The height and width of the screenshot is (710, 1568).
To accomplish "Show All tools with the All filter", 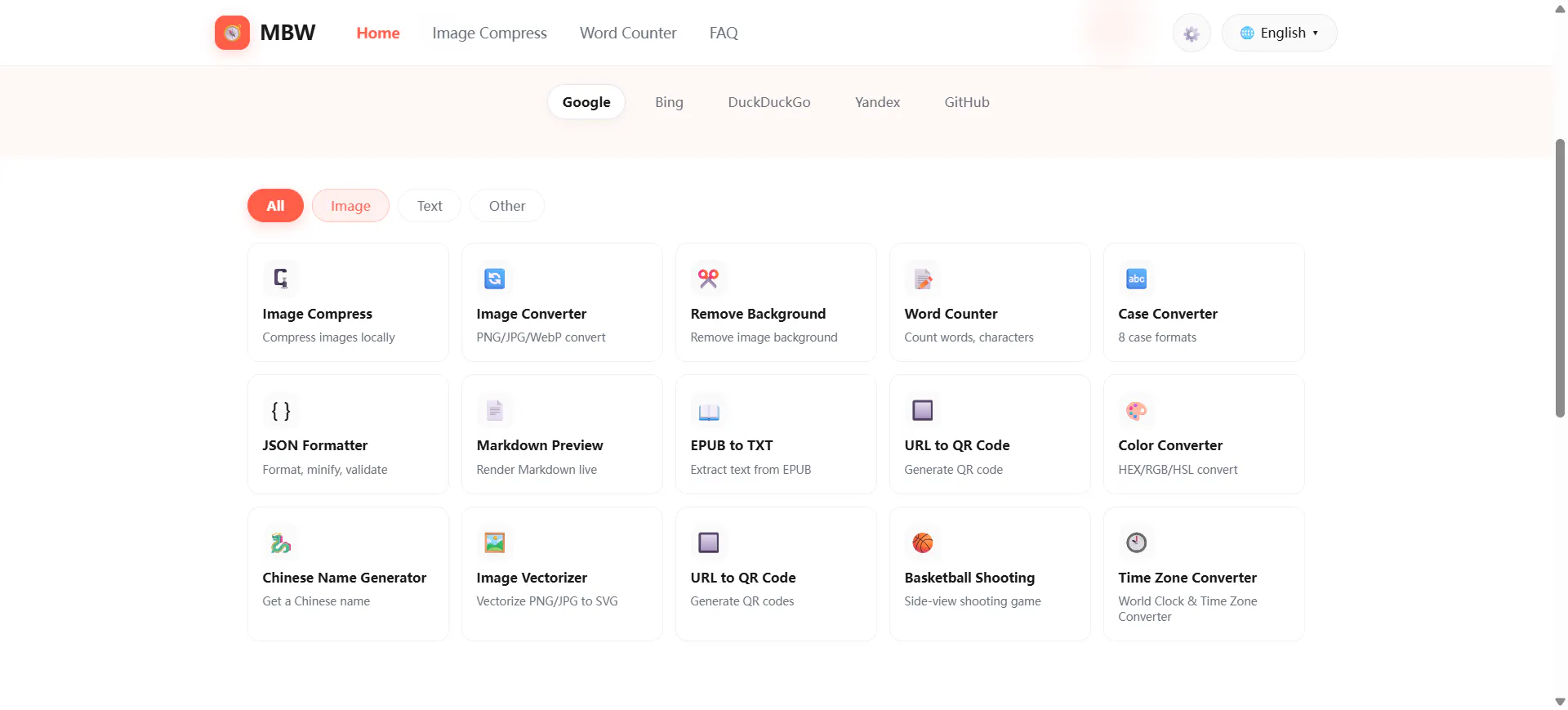I will click(x=275, y=206).
